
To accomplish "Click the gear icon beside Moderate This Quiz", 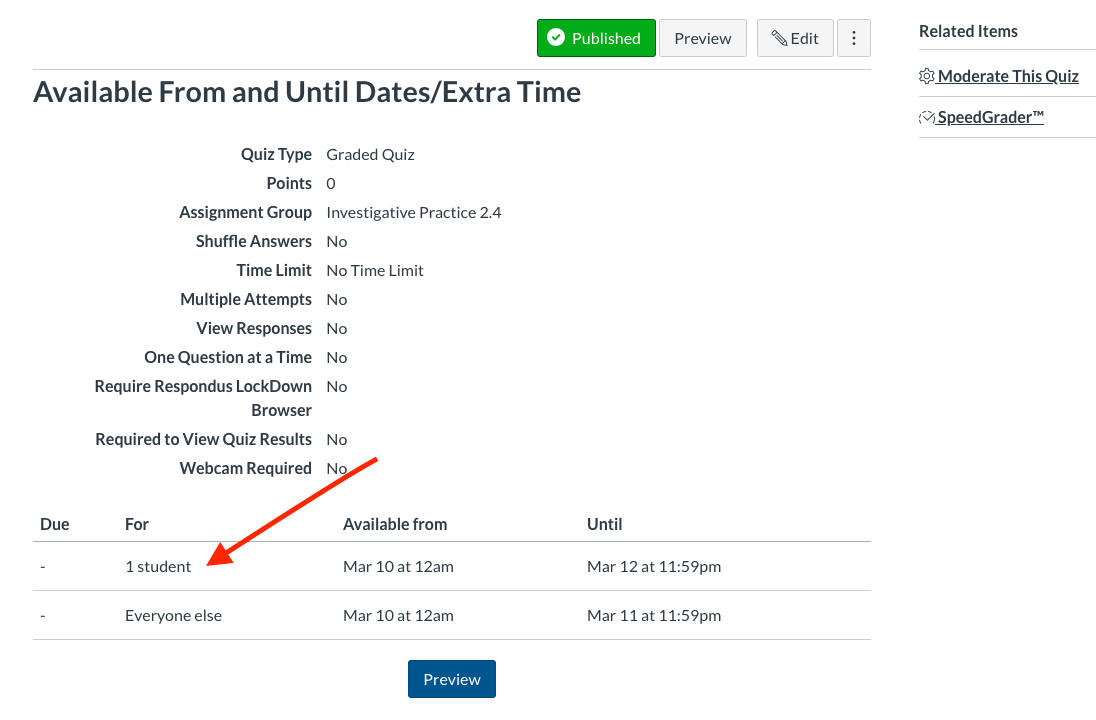I will tap(925, 76).
